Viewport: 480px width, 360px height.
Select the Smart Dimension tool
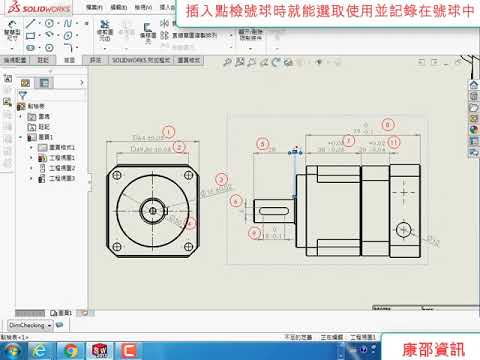point(12,30)
